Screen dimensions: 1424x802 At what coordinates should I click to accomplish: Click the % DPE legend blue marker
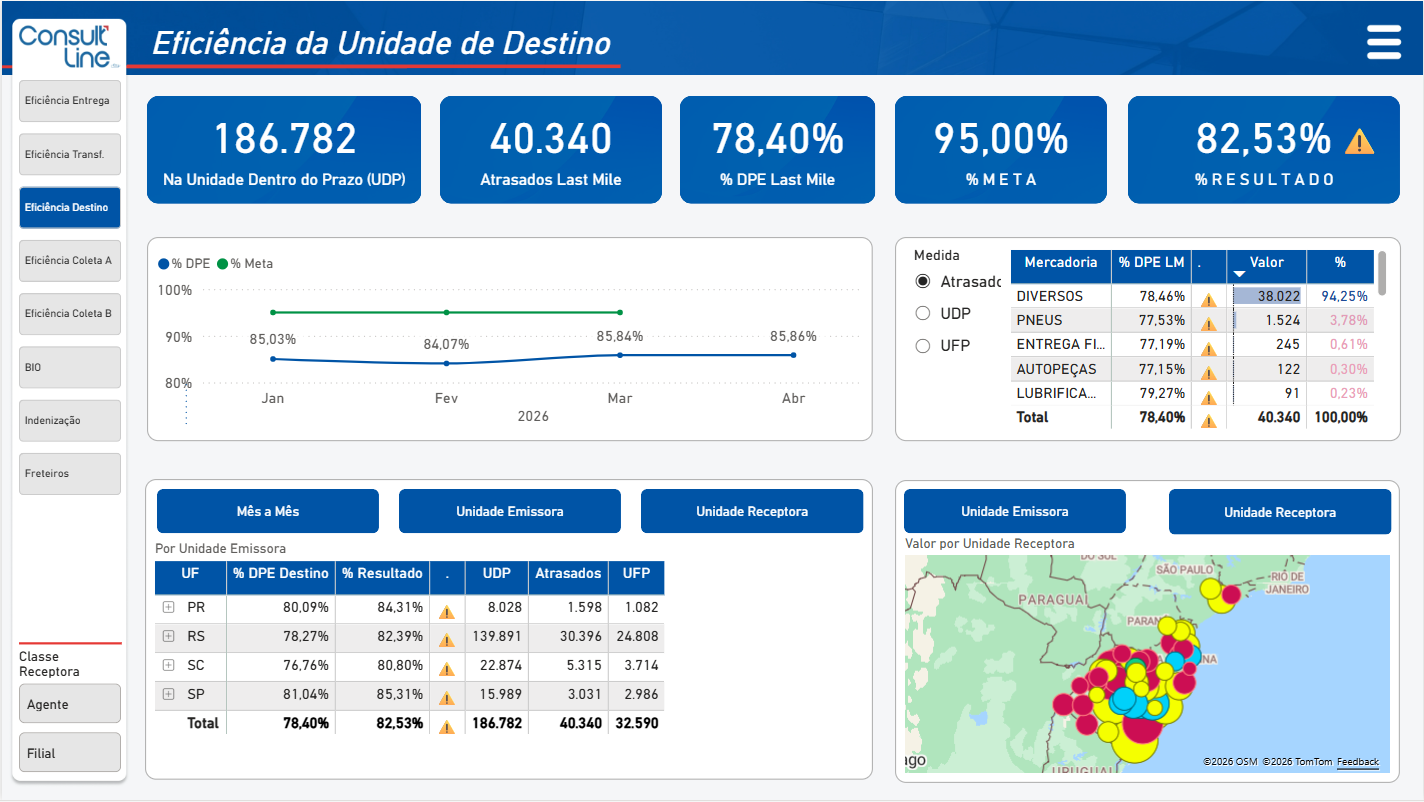(x=164, y=264)
